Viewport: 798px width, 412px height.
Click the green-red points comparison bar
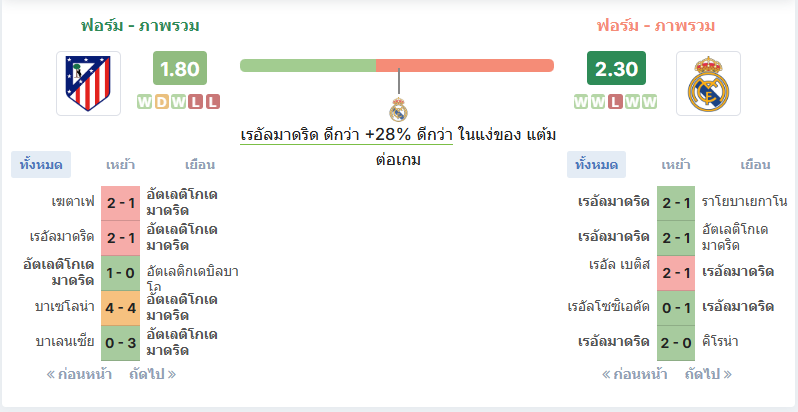coord(397,66)
